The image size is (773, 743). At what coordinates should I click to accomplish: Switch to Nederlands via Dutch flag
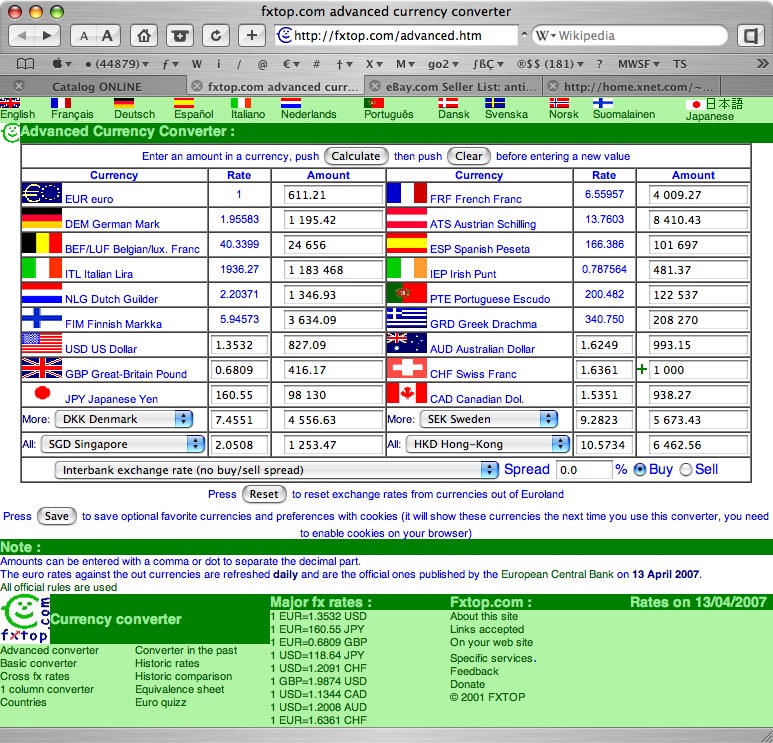(291, 103)
